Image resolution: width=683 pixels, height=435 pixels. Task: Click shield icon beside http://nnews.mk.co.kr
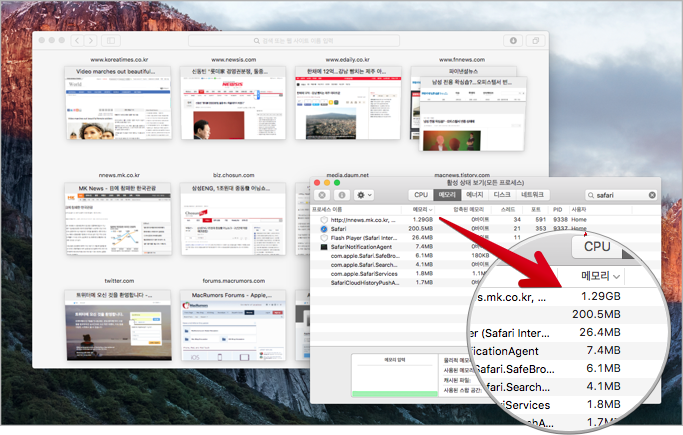pyautogui.click(x=324, y=220)
